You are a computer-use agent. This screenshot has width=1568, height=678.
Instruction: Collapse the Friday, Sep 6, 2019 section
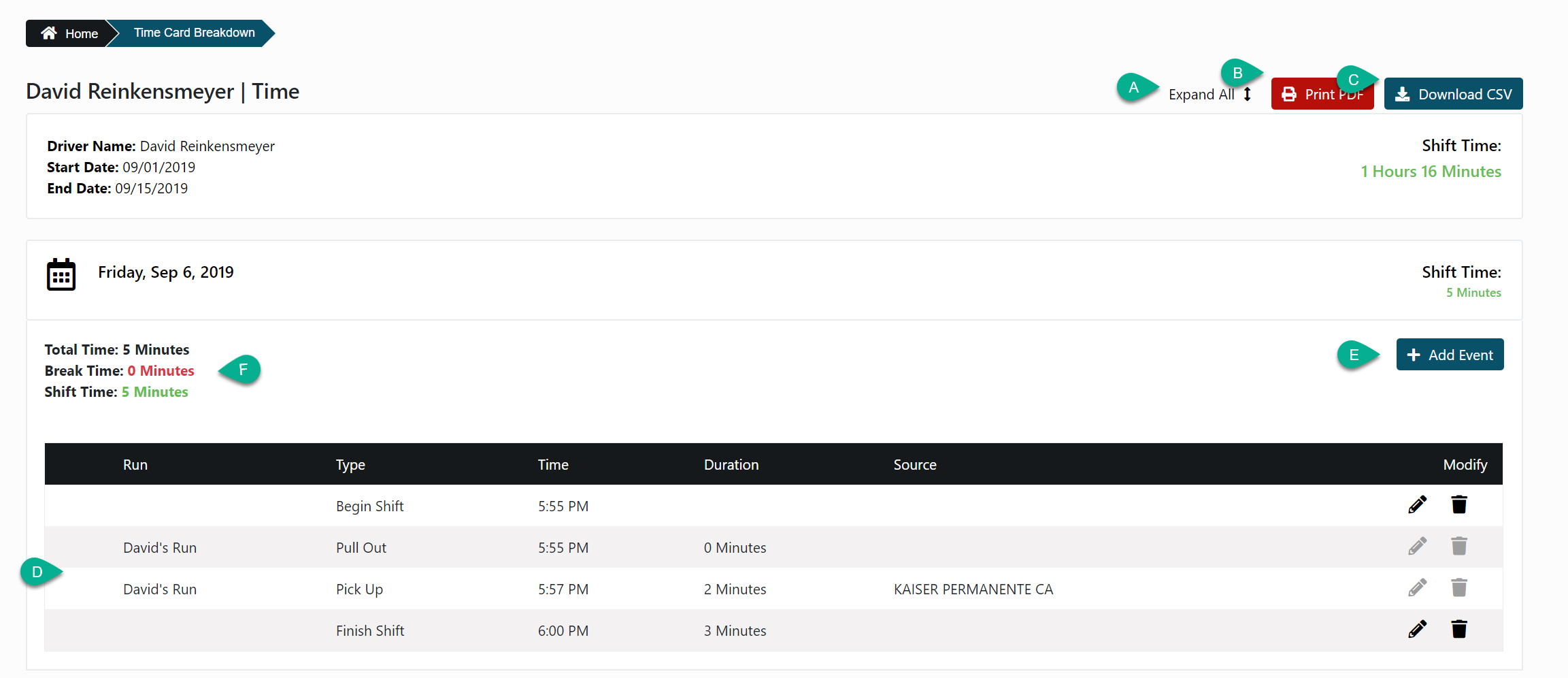pyautogui.click(x=165, y=272)
